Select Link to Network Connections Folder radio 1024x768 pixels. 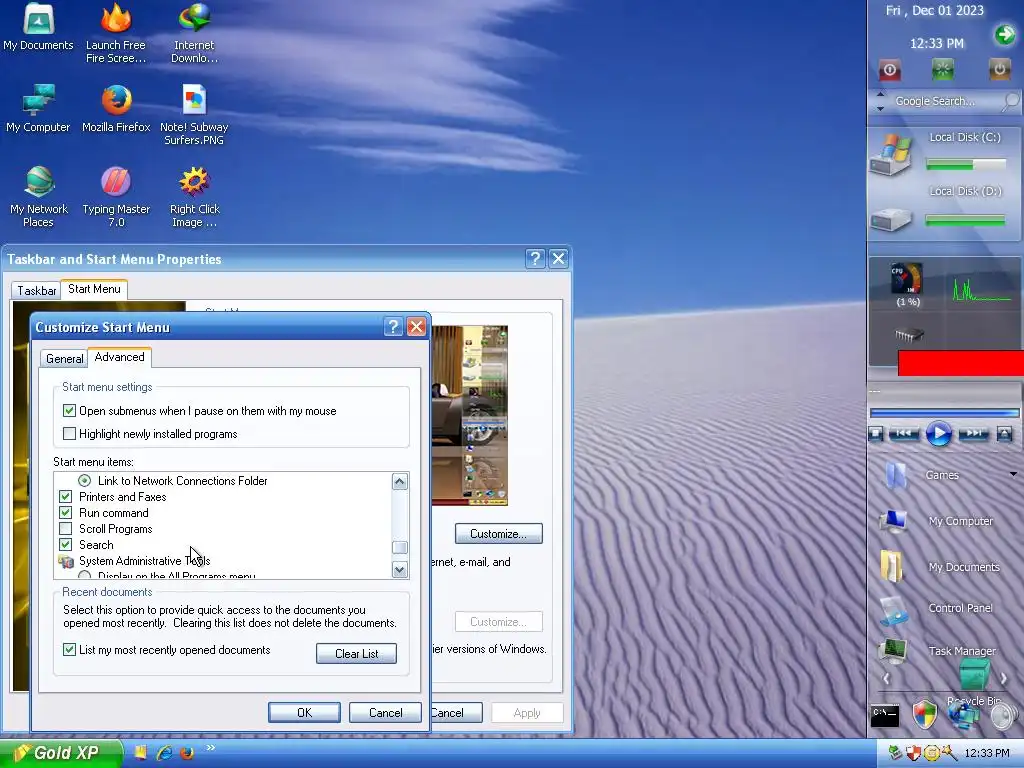point(84,481)
